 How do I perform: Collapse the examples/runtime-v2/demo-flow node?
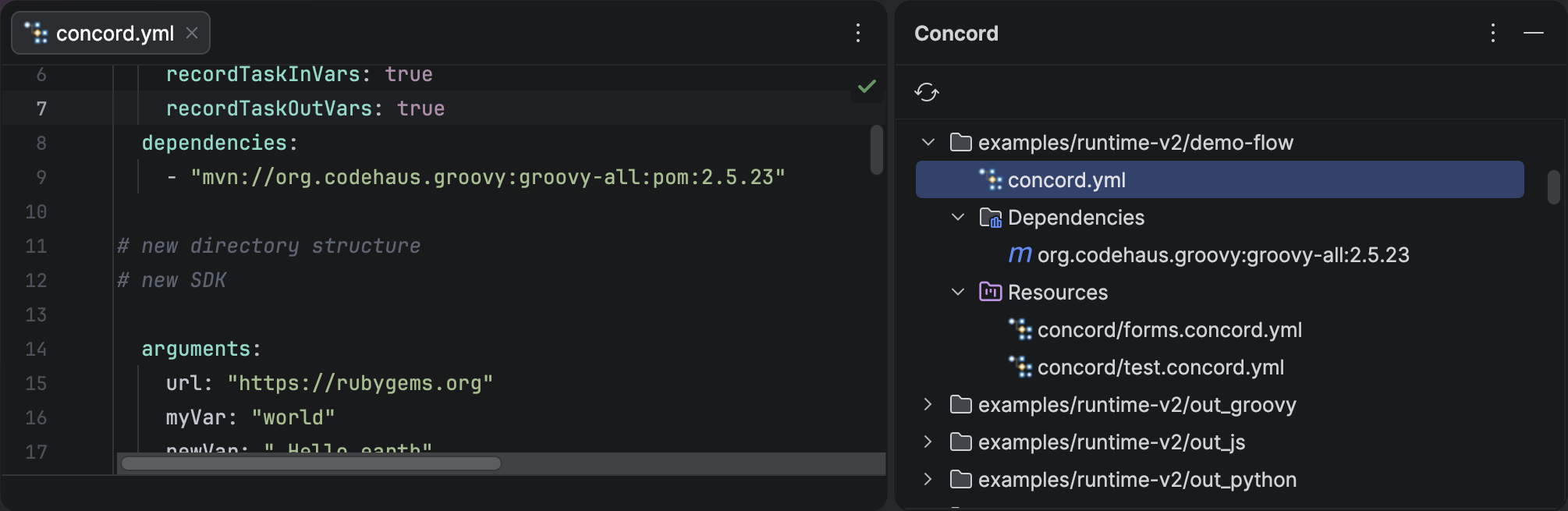point(928,143)
